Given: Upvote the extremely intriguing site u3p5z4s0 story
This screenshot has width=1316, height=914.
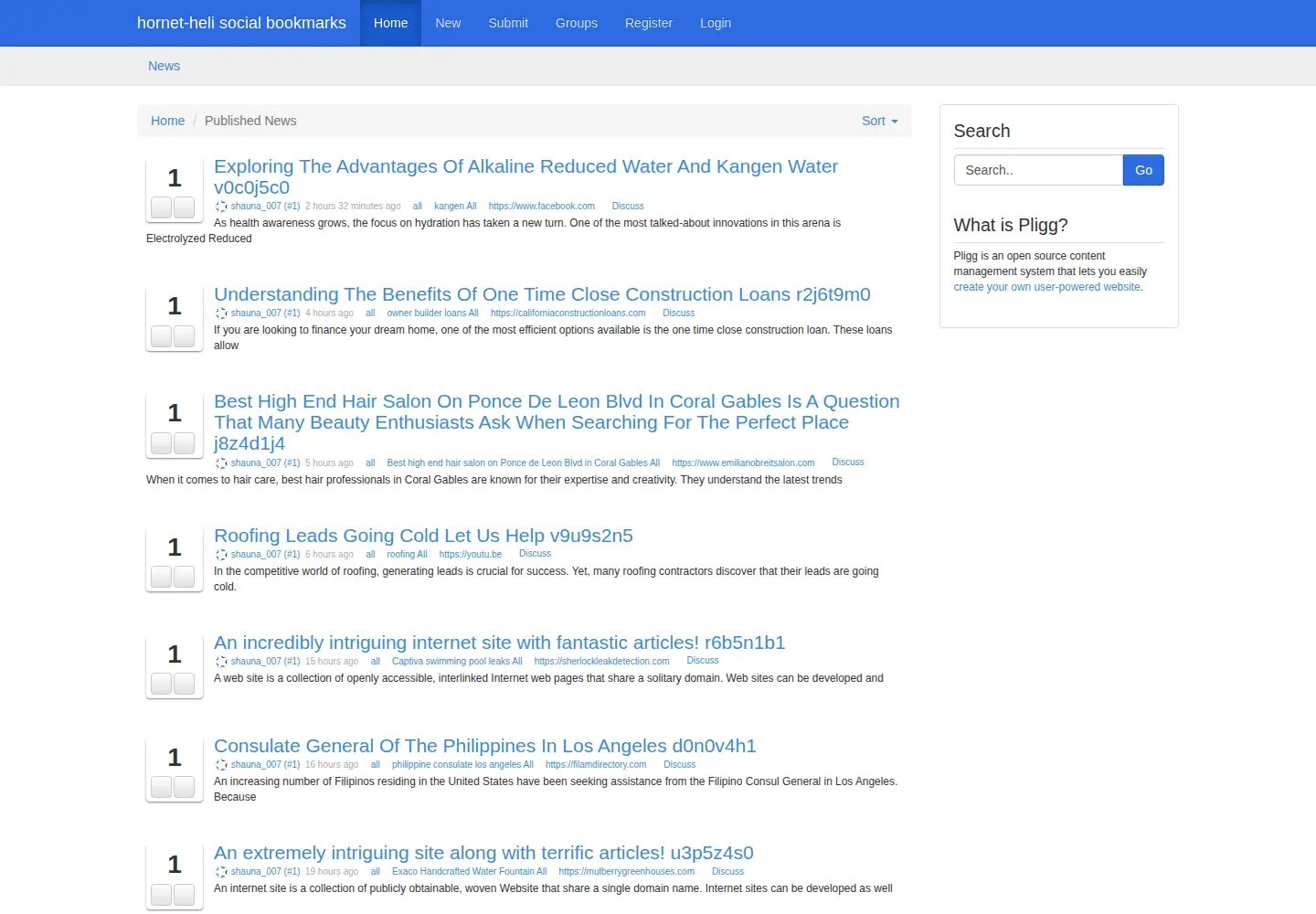Looking at the screenshot, I should (x=162, y=895).
